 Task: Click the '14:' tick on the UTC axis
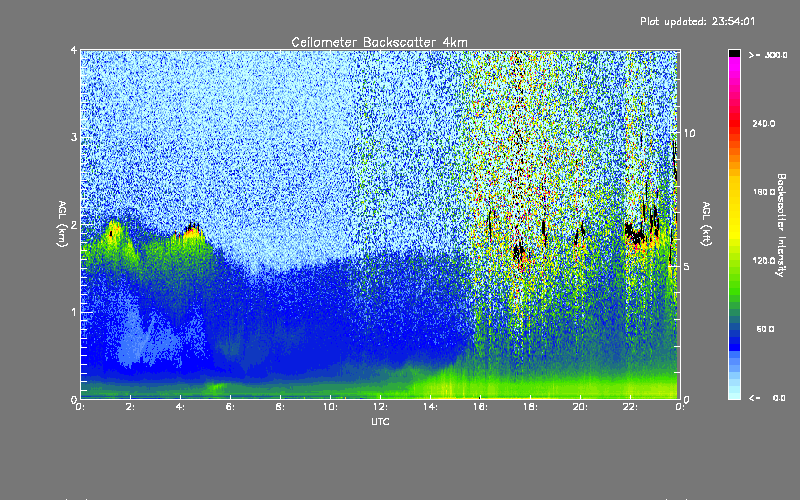tap(431, 407)
